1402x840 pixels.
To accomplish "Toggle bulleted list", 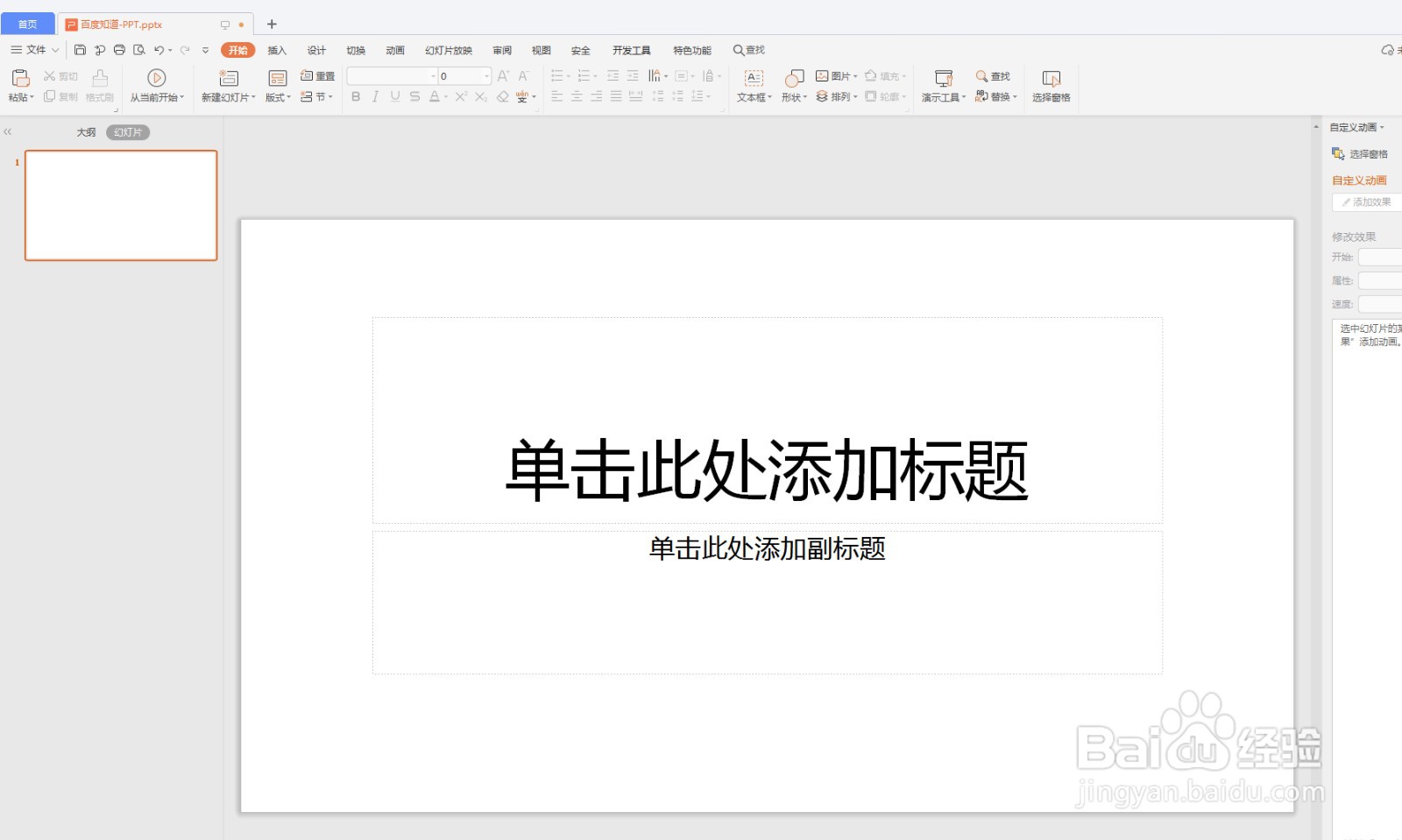I will coord(557,76).
